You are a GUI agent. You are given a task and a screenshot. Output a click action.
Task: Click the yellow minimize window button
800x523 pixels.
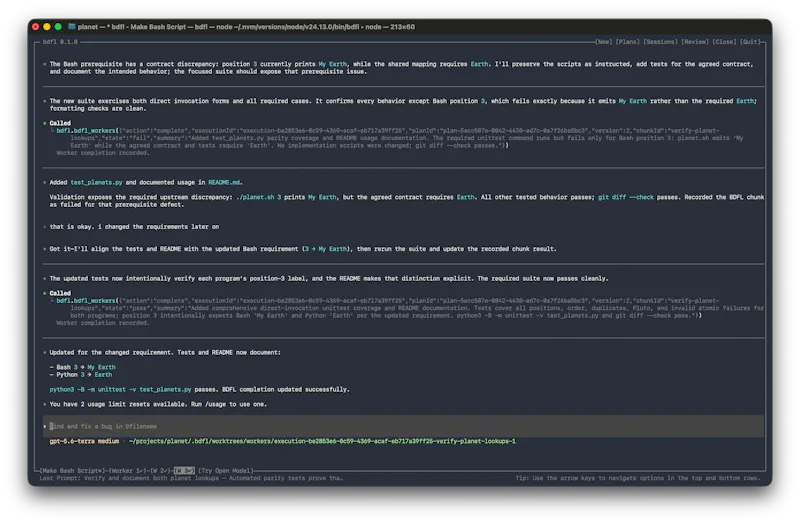[47, 27]
